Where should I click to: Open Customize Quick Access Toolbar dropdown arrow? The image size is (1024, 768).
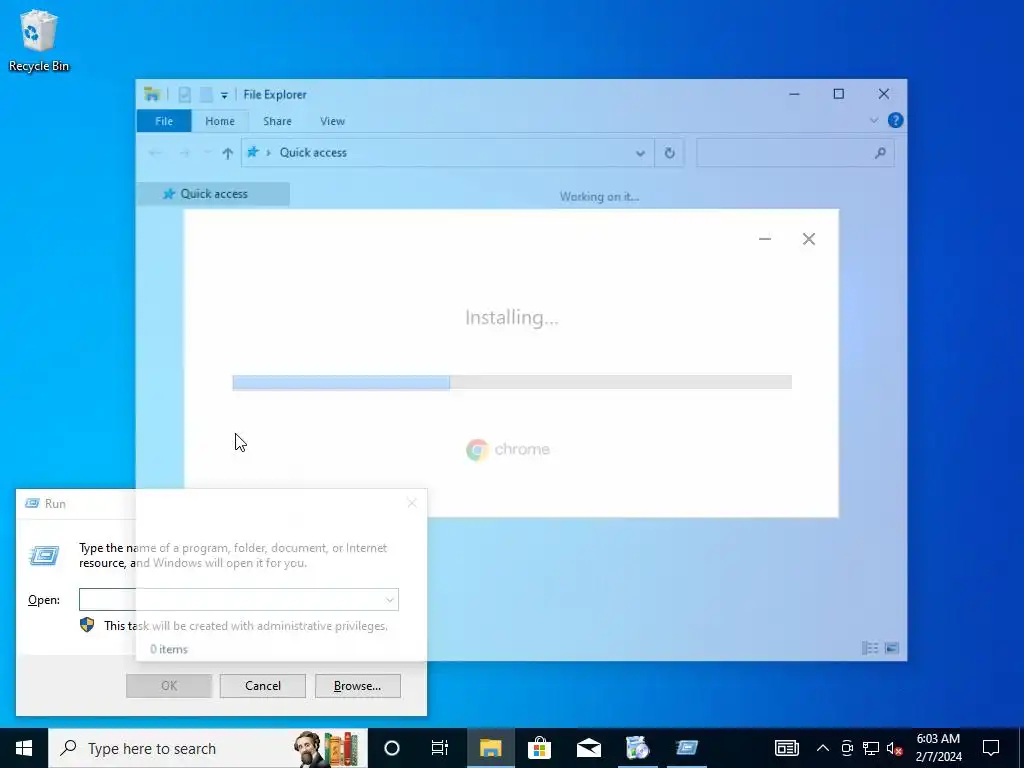pyautogui.click(x=224, y=95)
